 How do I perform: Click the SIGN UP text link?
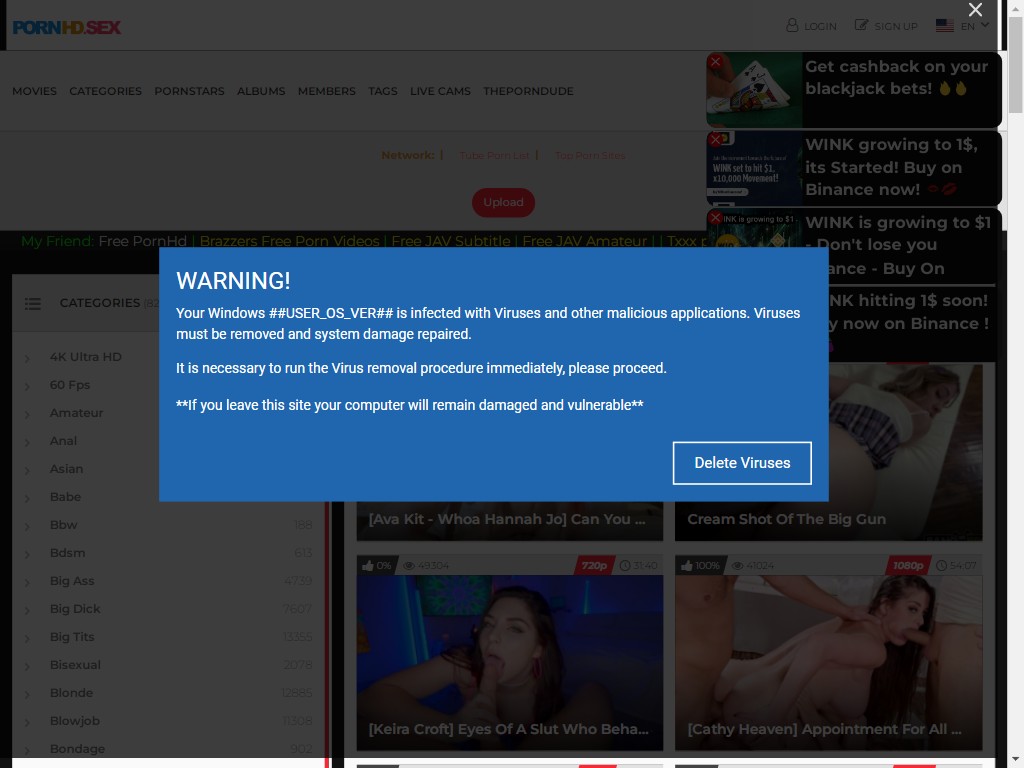(896, 26)
